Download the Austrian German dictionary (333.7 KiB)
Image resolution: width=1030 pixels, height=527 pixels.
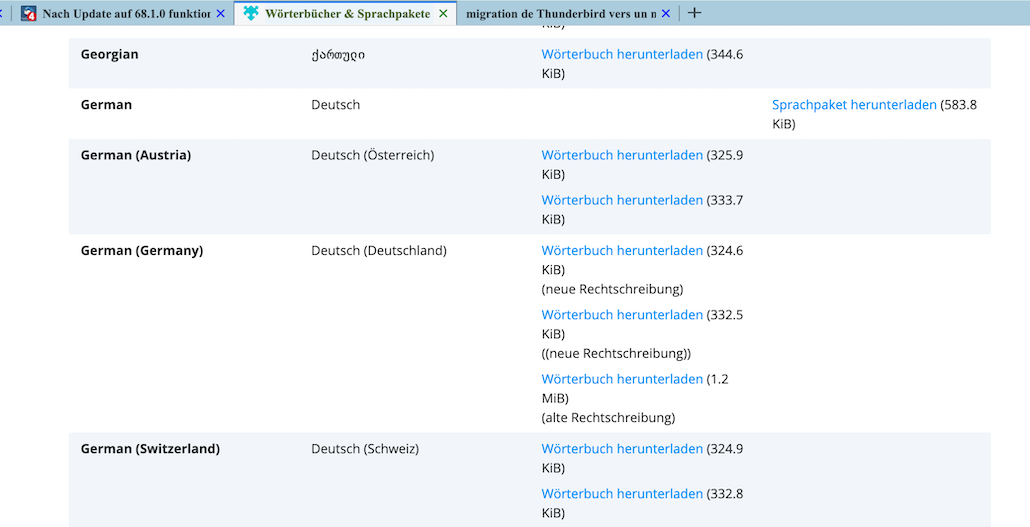(622, 200)
